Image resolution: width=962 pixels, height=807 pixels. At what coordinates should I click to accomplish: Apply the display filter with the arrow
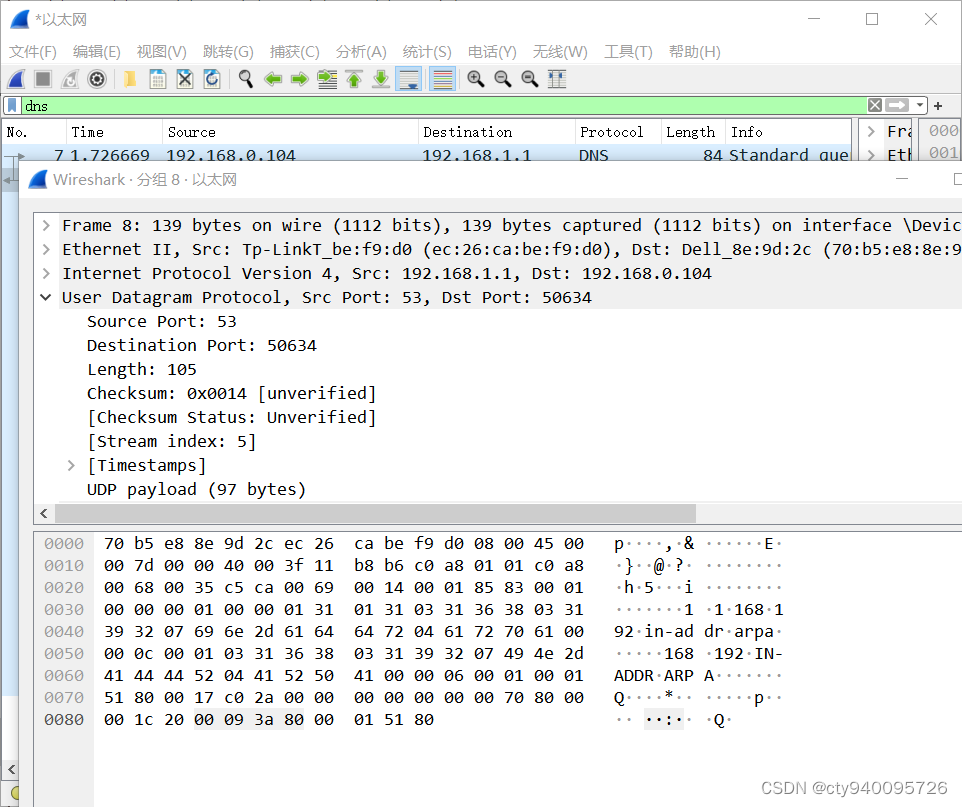coord(897,106)
